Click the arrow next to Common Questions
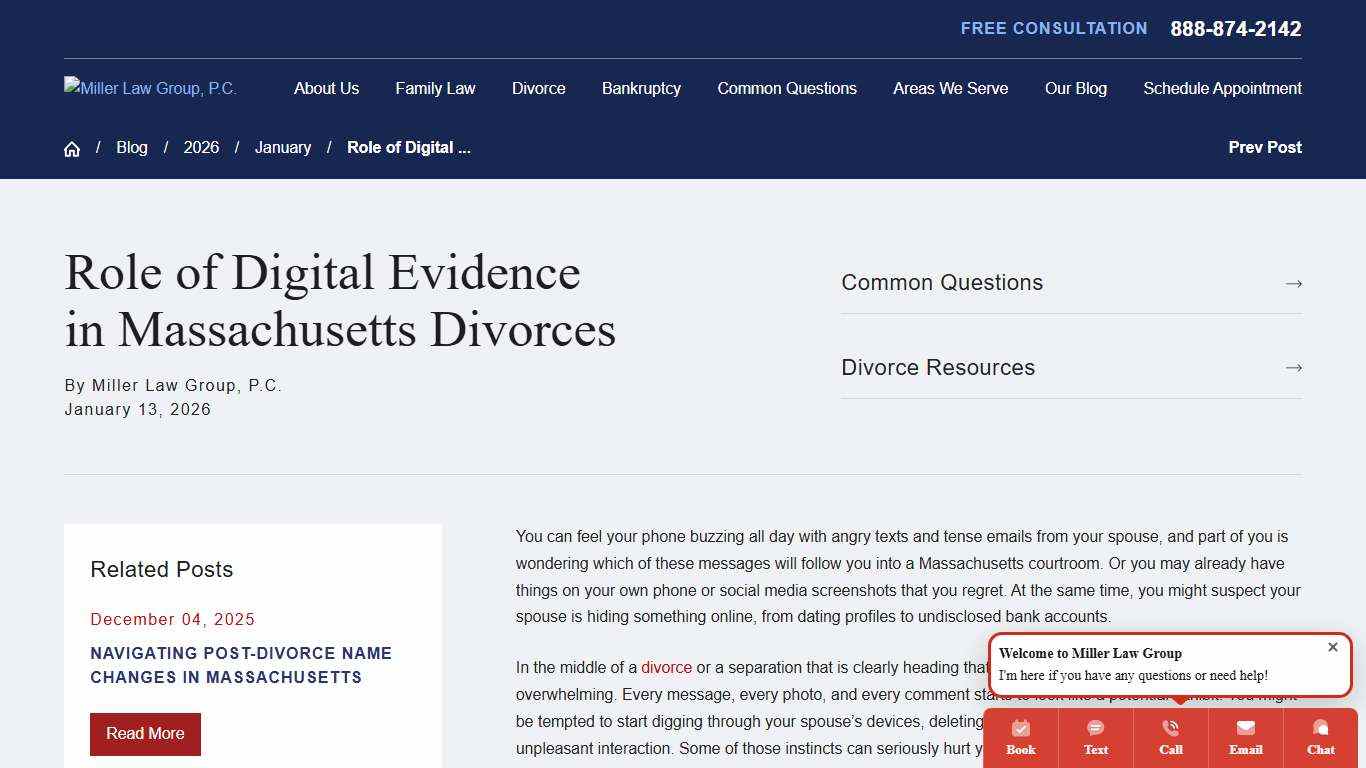The image size is (1366, 768). [1294, 283]
